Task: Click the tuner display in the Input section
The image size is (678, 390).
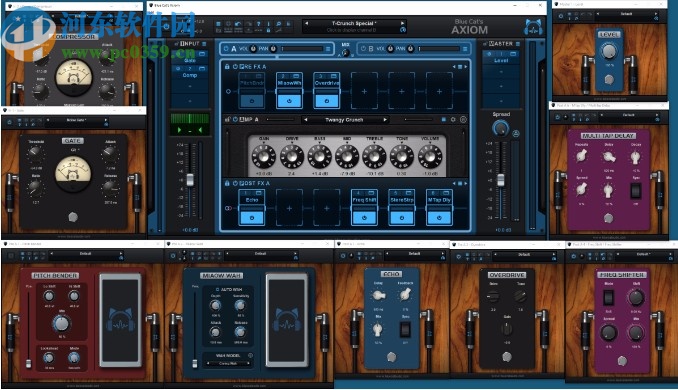Action: click(190, 124)
